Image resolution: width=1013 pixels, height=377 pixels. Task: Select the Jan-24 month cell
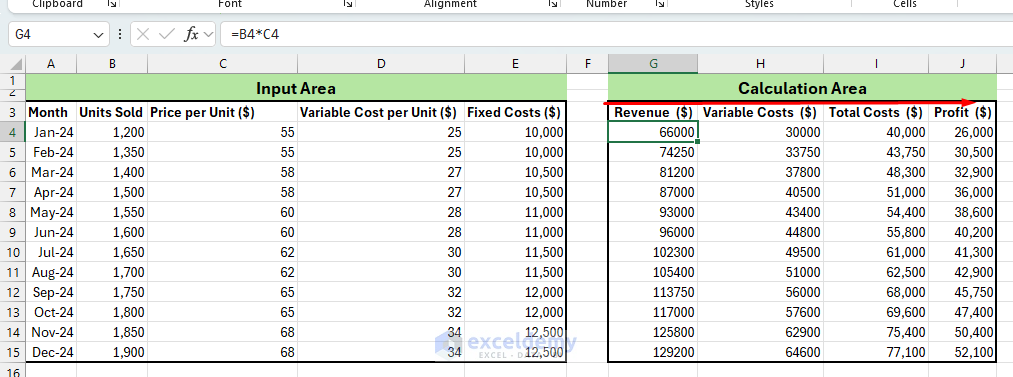point(51,132)
